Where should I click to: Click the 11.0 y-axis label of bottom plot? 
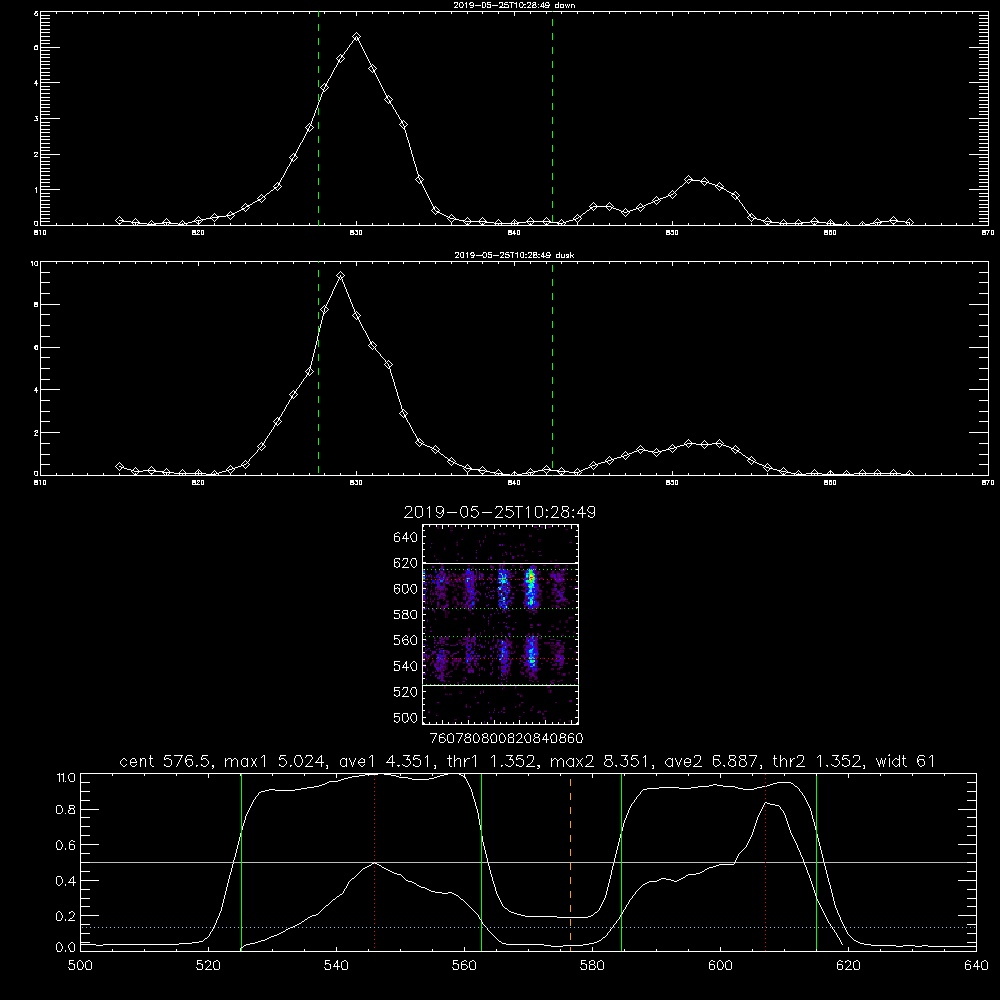(66, 778)
